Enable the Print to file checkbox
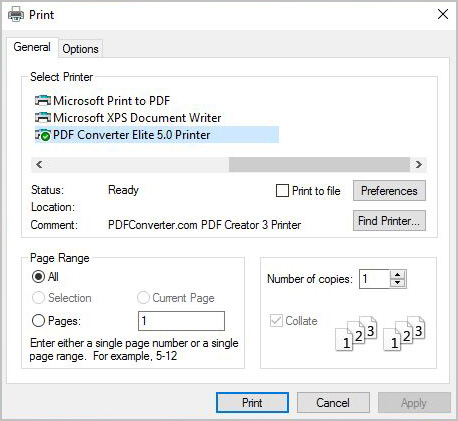The image size is (458, 421). [282, 191]
